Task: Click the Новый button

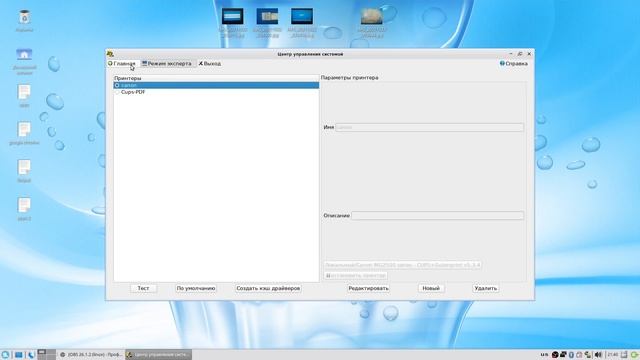Action: 431,289
